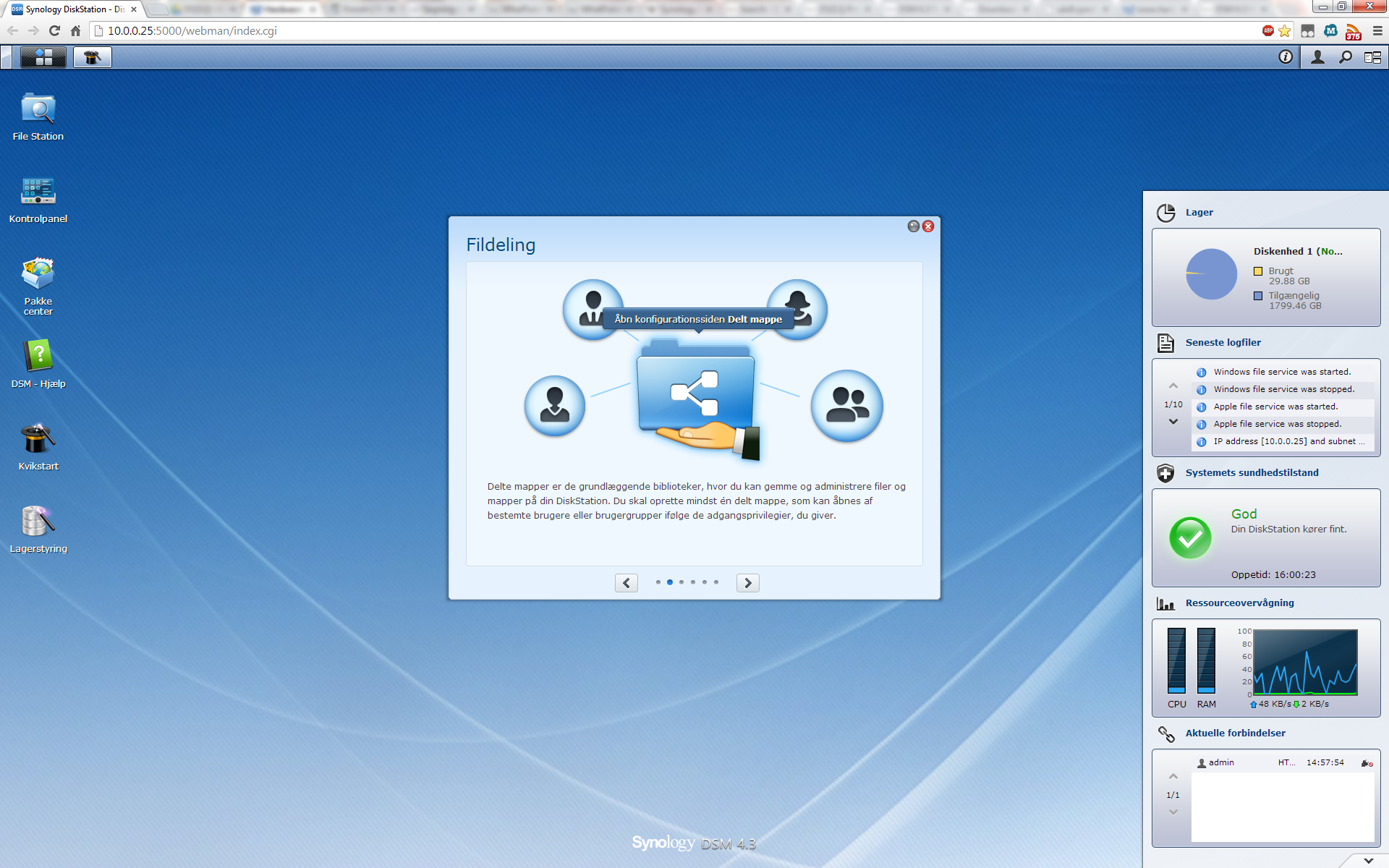
Task: Open Systemets sundhedstilstand title
Action: (x=1252, y=473)
